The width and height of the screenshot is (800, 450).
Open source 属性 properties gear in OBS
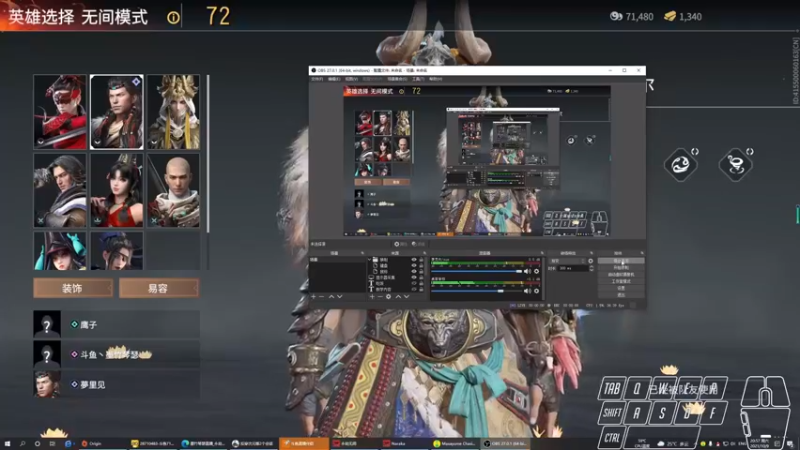click(x=399, y=244)
